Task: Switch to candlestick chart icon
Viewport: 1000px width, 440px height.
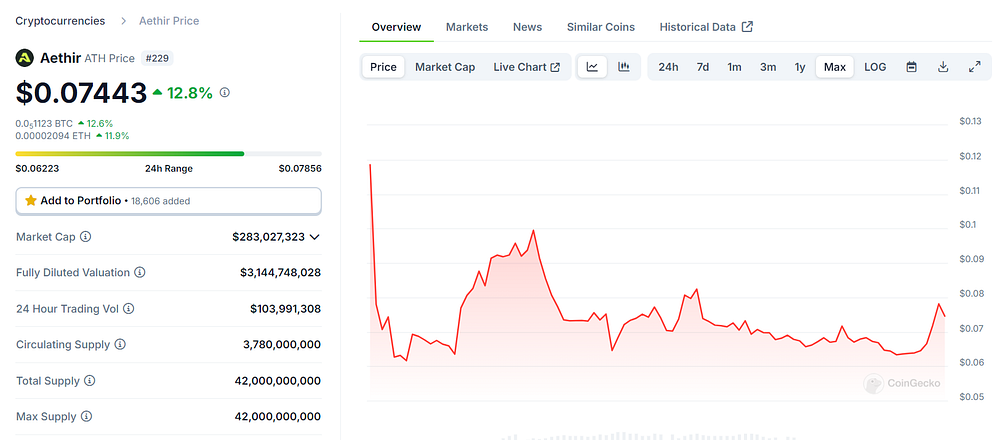Action: click(x=624, y=67)
